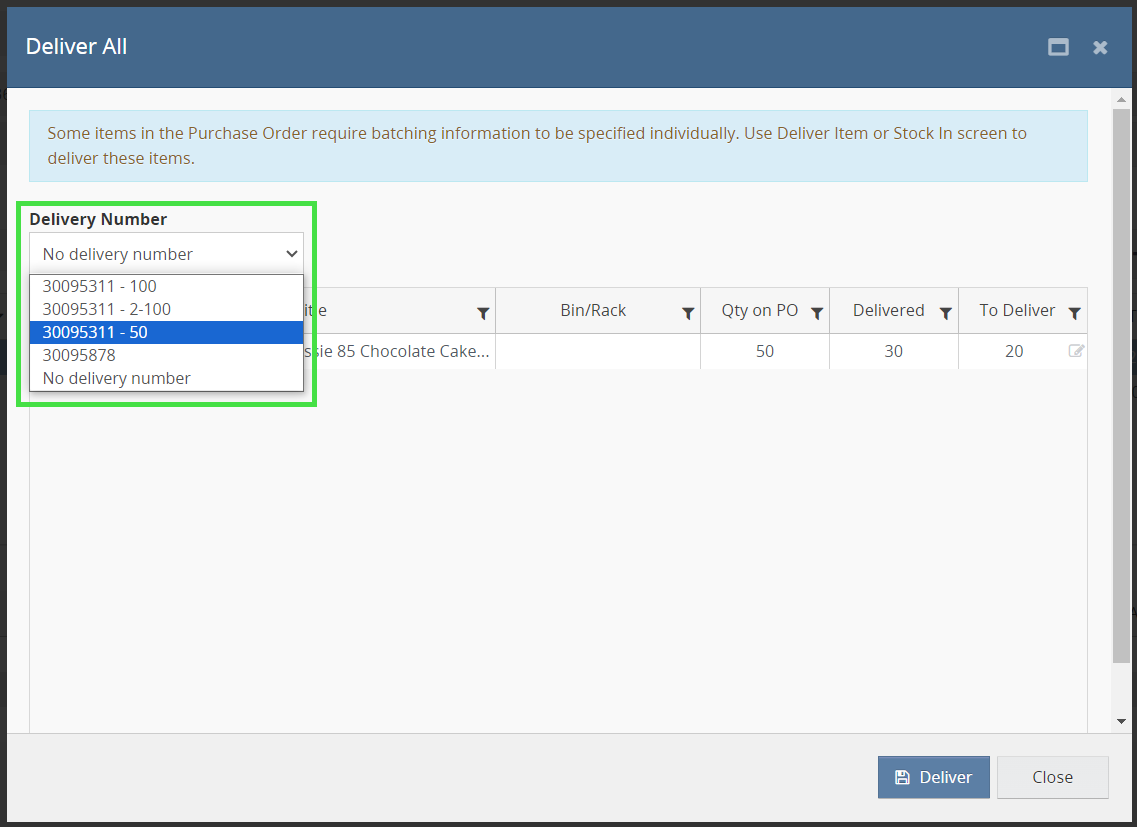1137x827 pixels.
Task: Edit the To Deliver quantity pencil icon
Action: point(1076,351)
